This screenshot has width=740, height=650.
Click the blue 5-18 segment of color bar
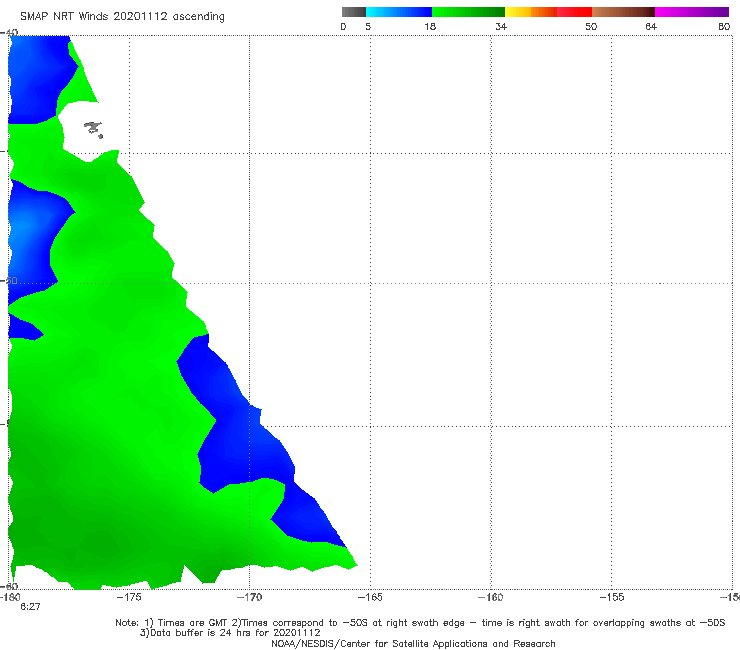[399, 12]
